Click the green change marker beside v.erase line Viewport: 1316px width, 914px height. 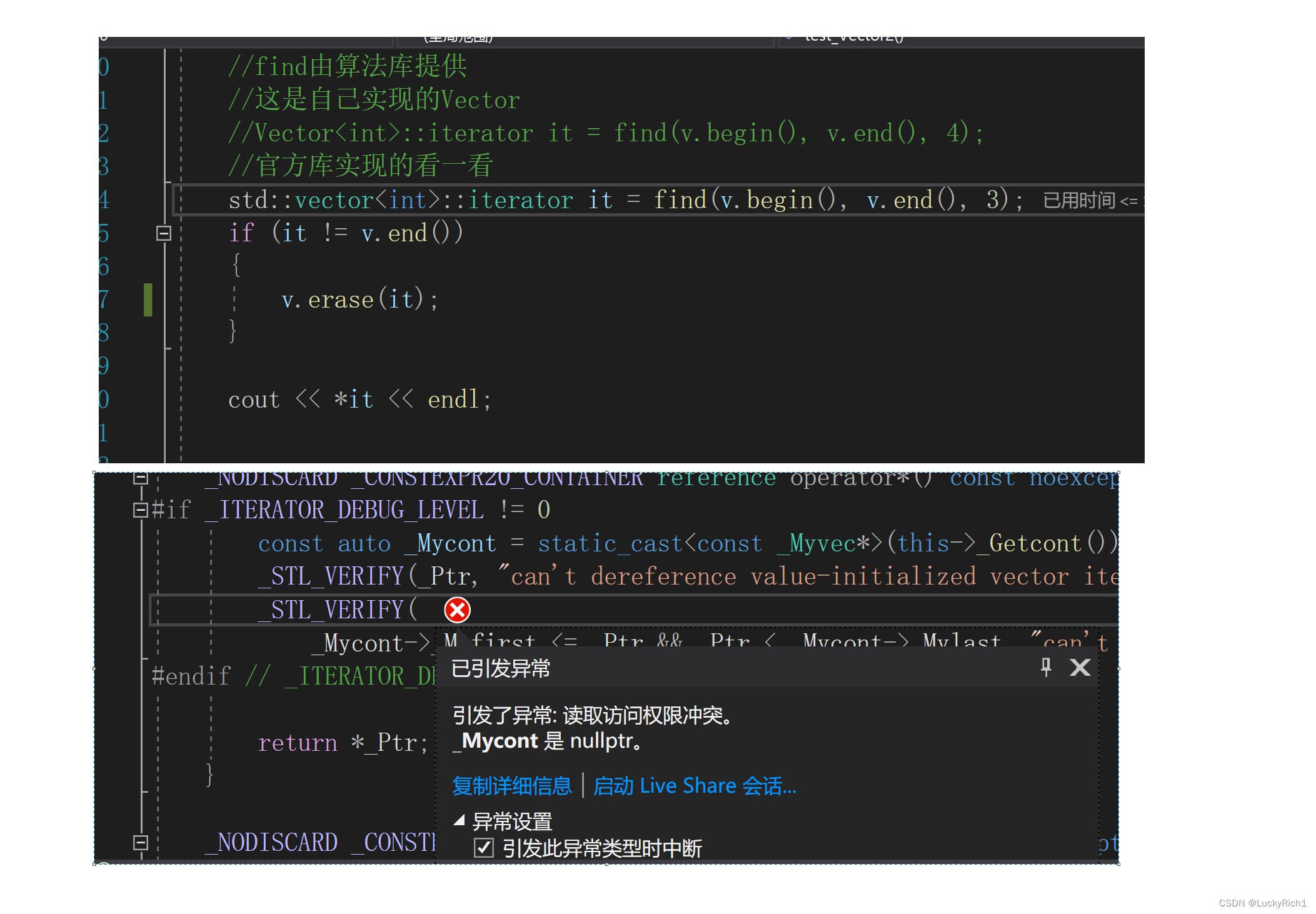(x=148, y=299)
